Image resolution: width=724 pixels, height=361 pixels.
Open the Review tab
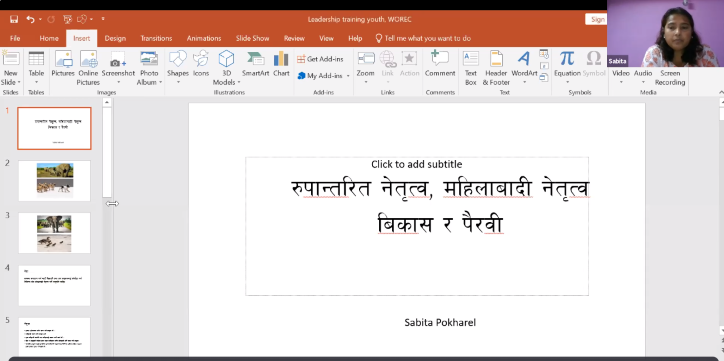pyautogui.click(x=294, y=38)
